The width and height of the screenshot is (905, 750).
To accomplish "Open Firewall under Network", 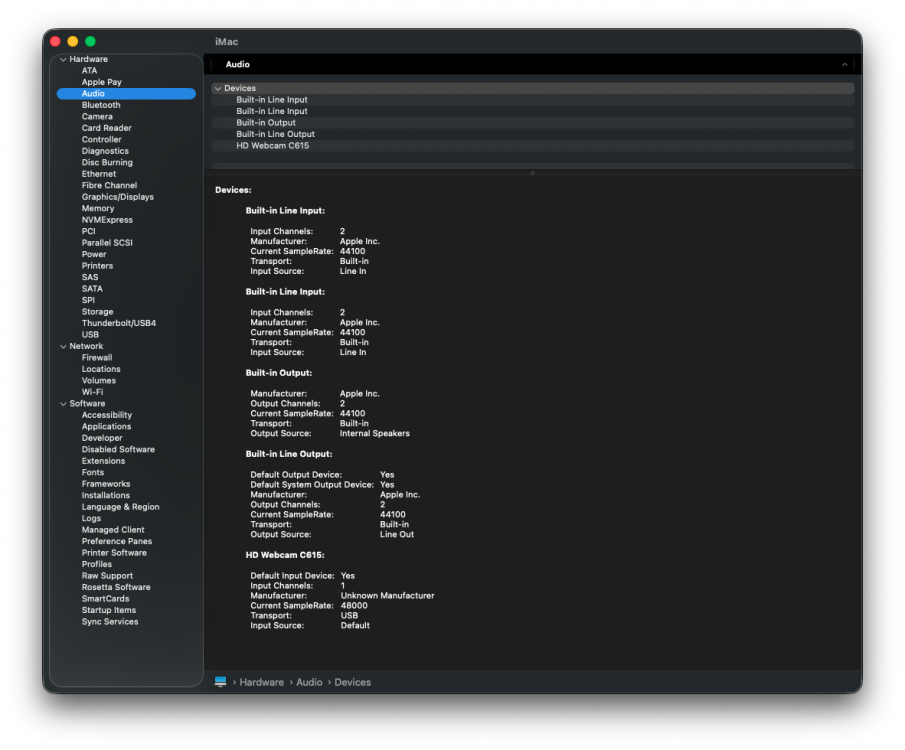I will [97, 358].
